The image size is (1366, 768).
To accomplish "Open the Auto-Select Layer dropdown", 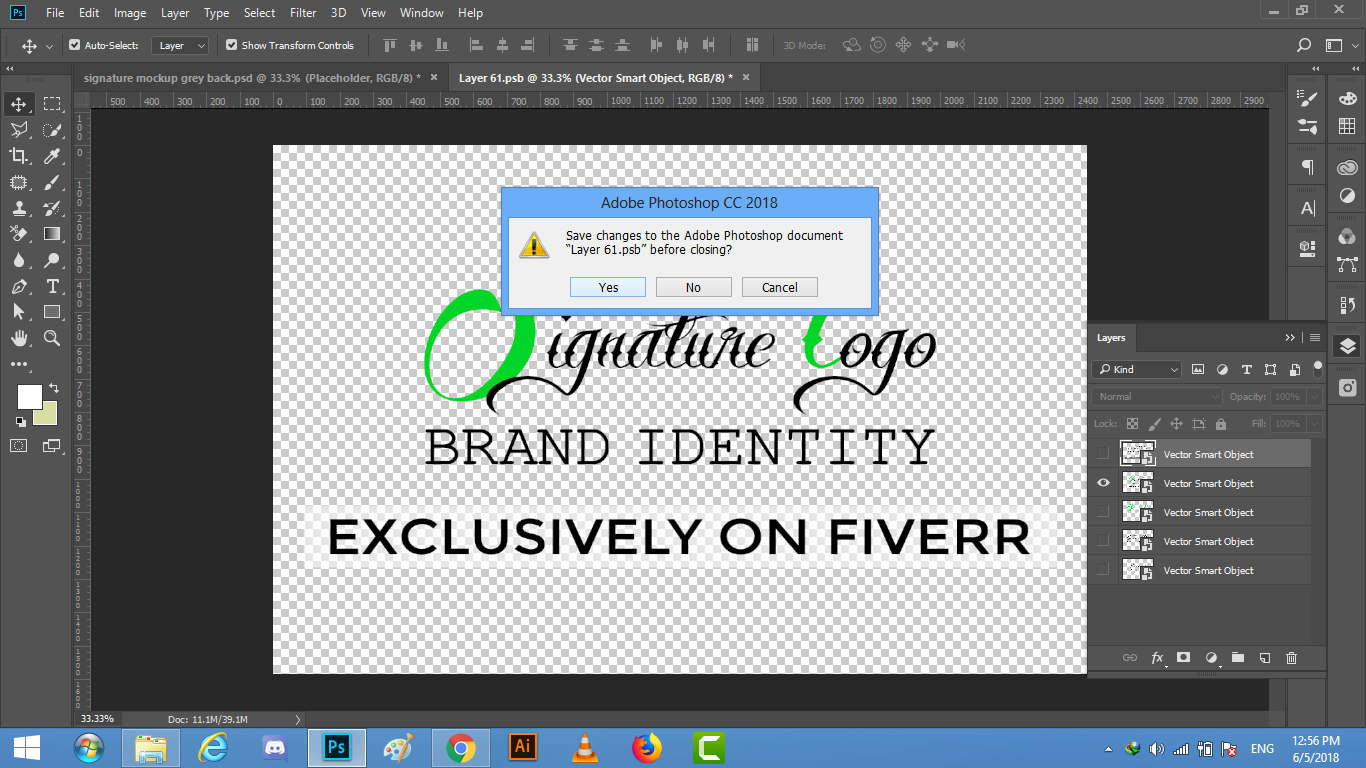I will [x=181, y=45].
